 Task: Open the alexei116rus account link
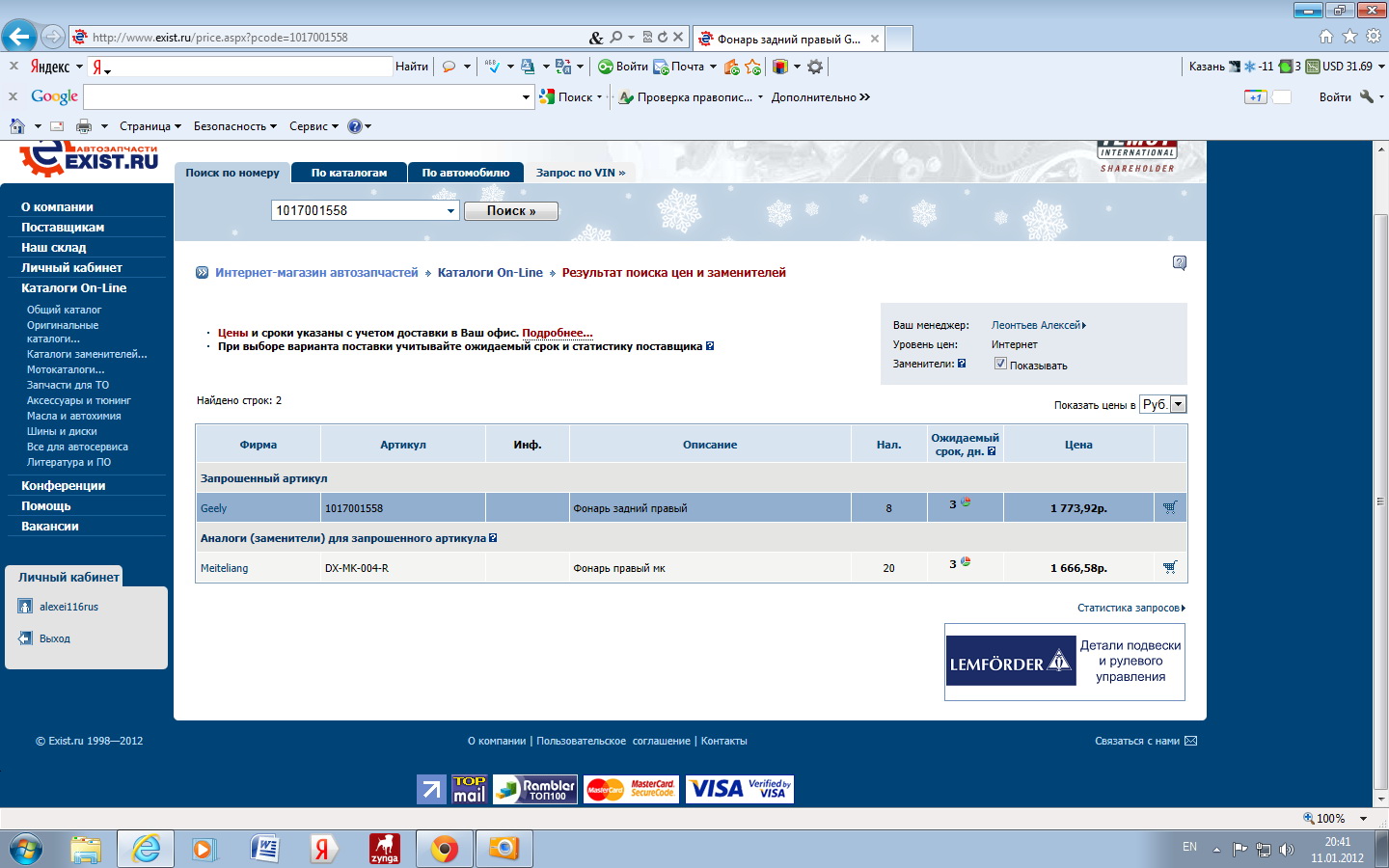[68, 607]
